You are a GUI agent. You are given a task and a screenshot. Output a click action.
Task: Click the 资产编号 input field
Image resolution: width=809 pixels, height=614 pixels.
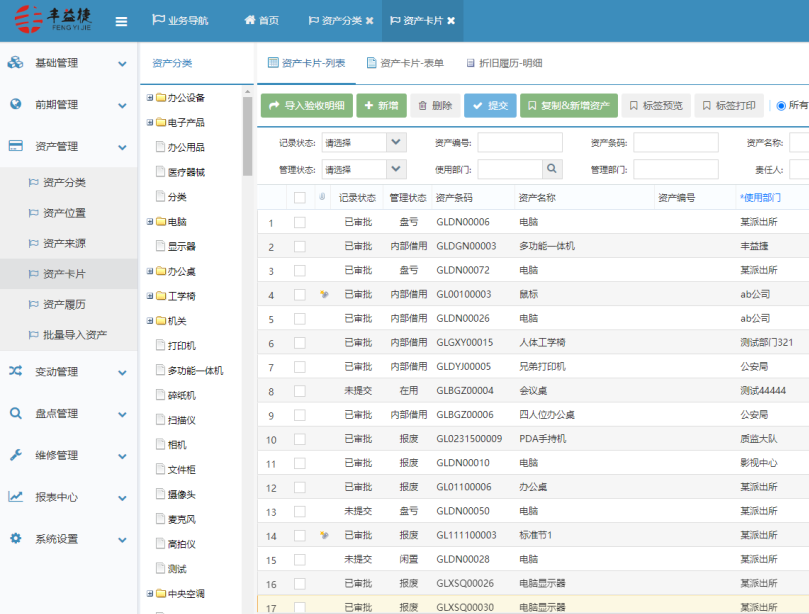tap(520, 142)
